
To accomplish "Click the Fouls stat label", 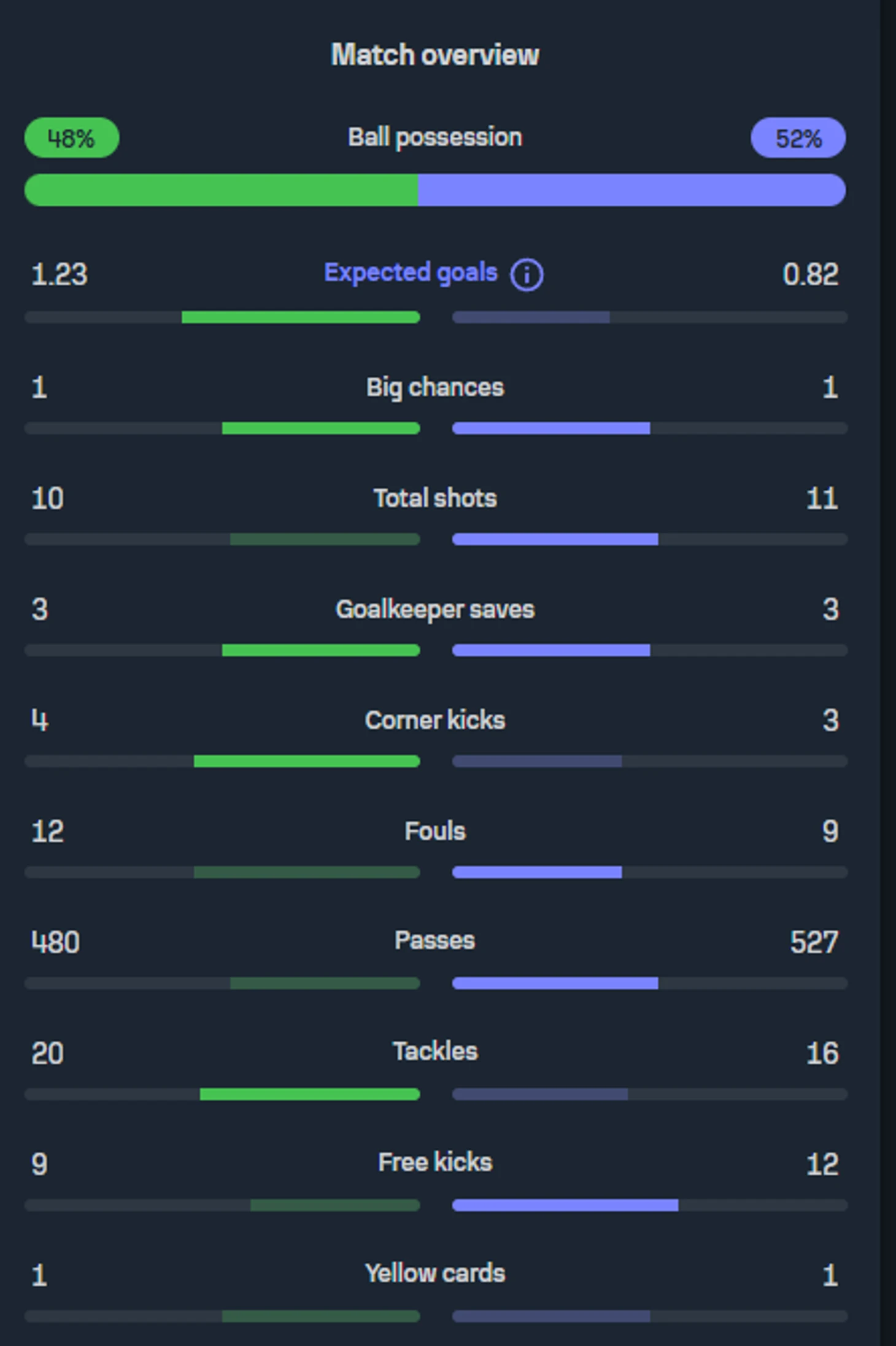I will click(x=435, y=831).
